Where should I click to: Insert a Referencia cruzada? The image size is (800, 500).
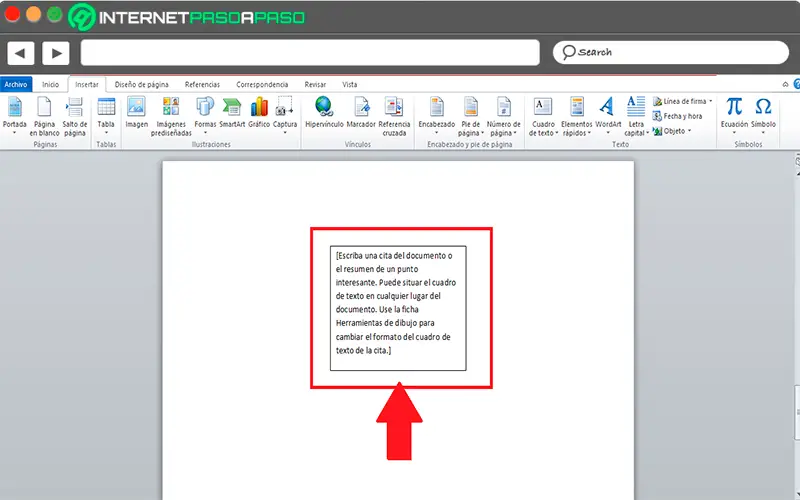click(394, 116)
